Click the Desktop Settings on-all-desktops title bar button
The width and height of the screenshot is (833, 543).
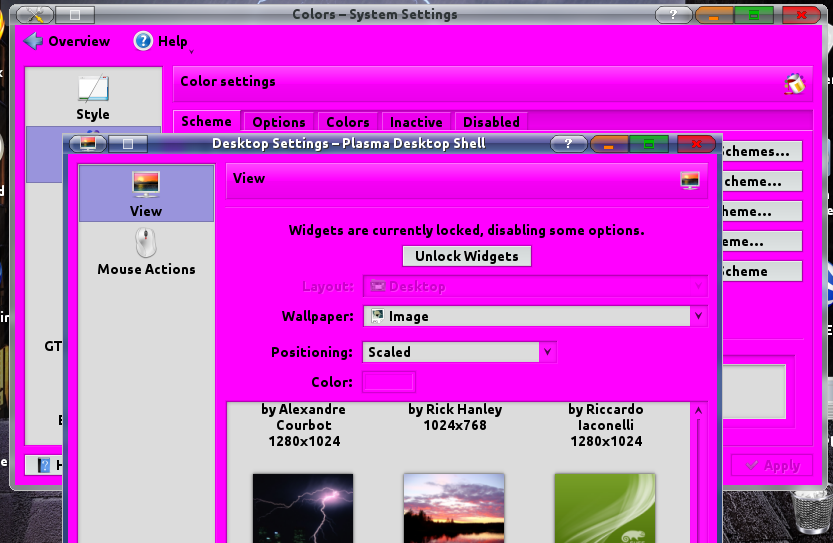[x=128, y=143]
